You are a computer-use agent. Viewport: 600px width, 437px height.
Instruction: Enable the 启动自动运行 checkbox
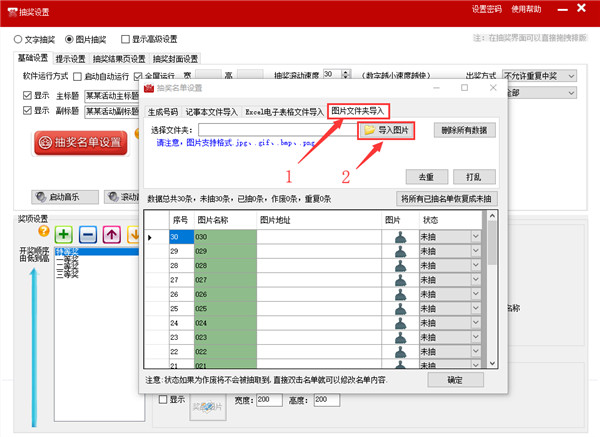pos(78,76)
